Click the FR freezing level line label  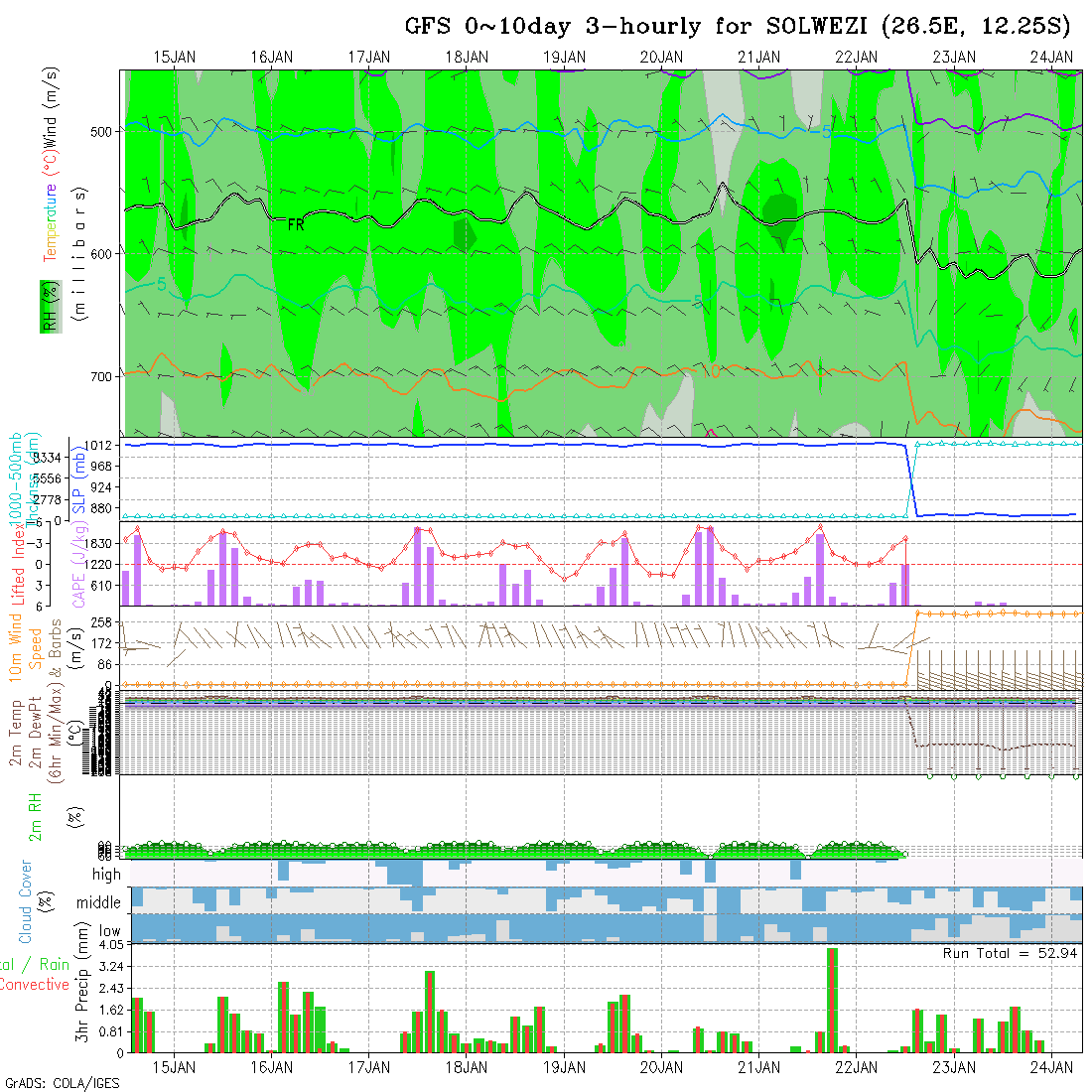pyautogui.click(x=295, y=225)
